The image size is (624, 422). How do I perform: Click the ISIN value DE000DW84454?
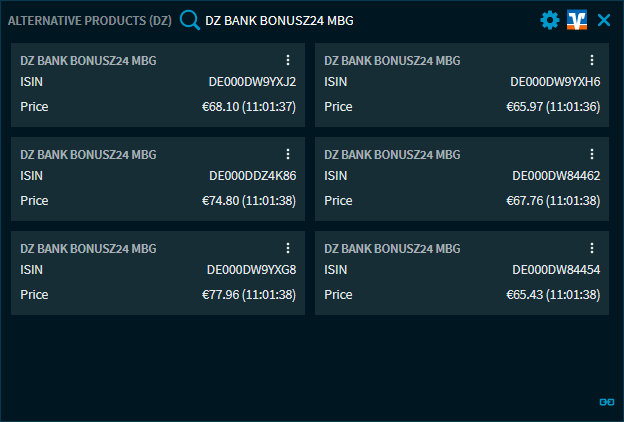555,270
